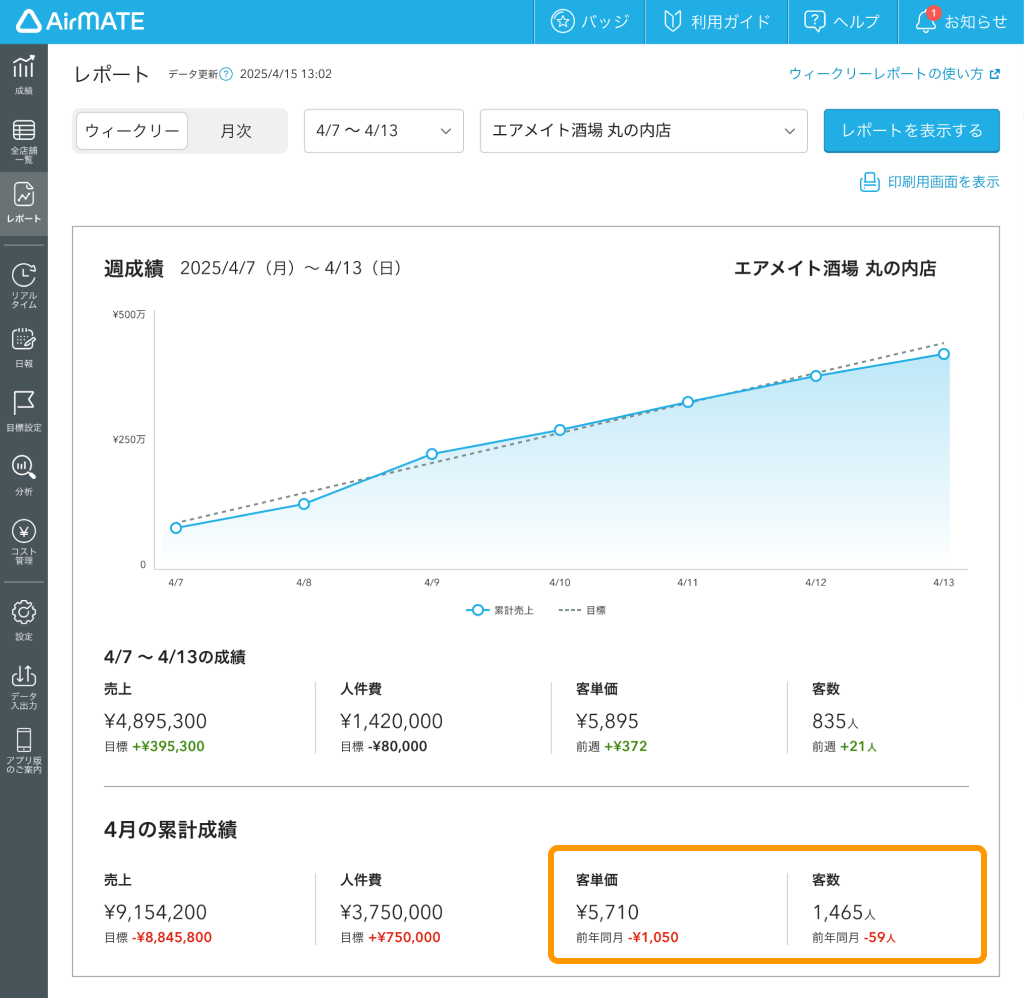Click the monthly sales value ¥9,154,200
This screenshot has height=998, width=1024.
tap(155, 912)
